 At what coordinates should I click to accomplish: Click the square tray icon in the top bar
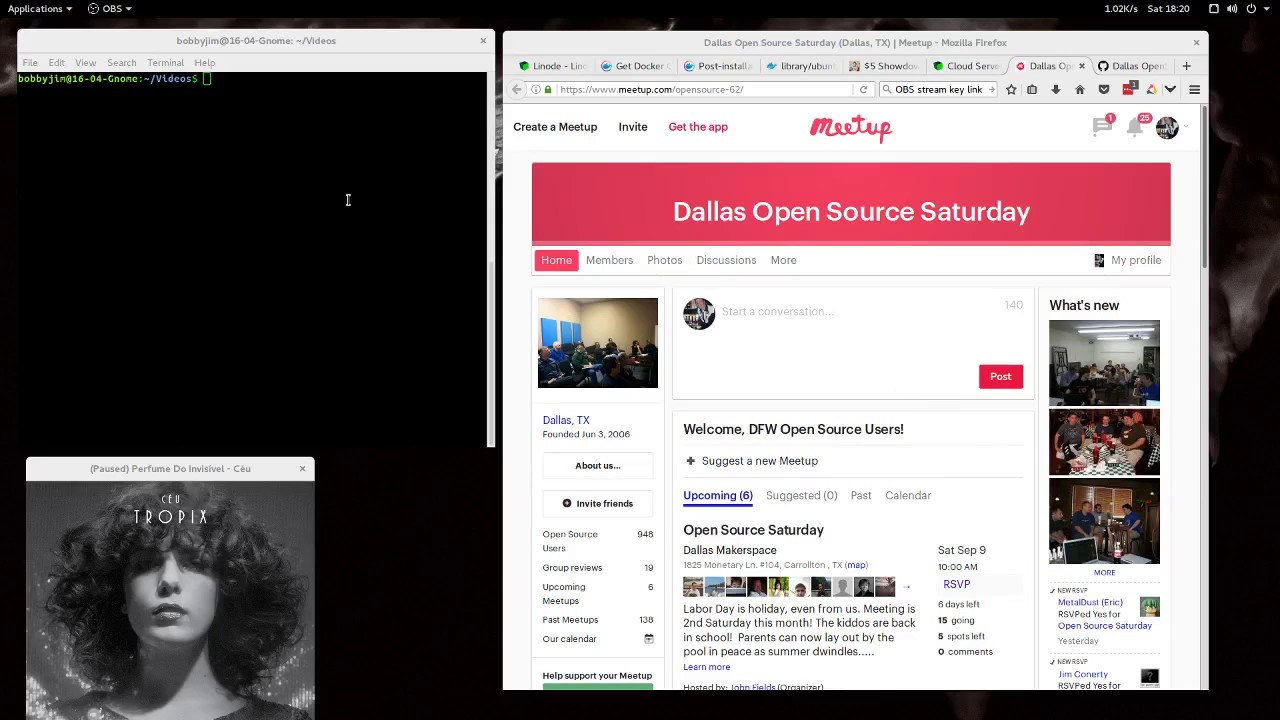click(x=1213, y=8)
